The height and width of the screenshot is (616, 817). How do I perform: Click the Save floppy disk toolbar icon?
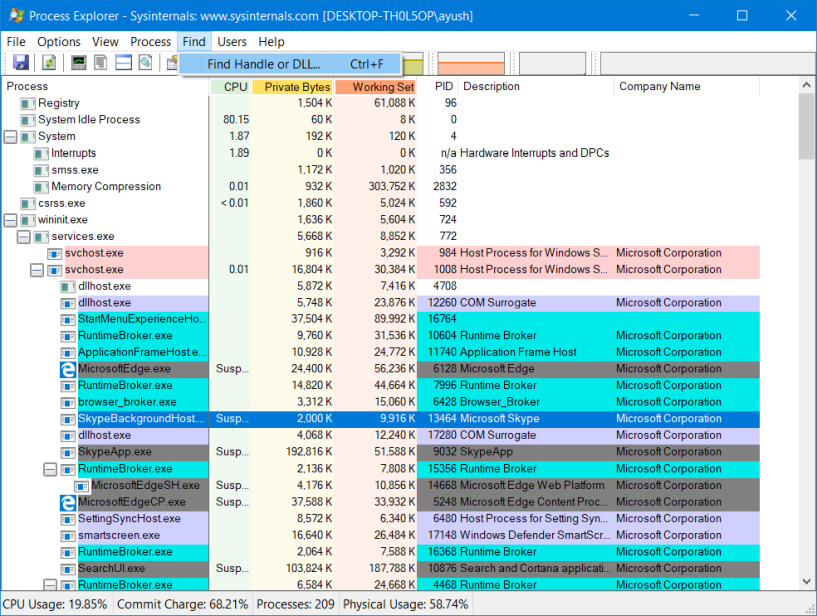21,63
